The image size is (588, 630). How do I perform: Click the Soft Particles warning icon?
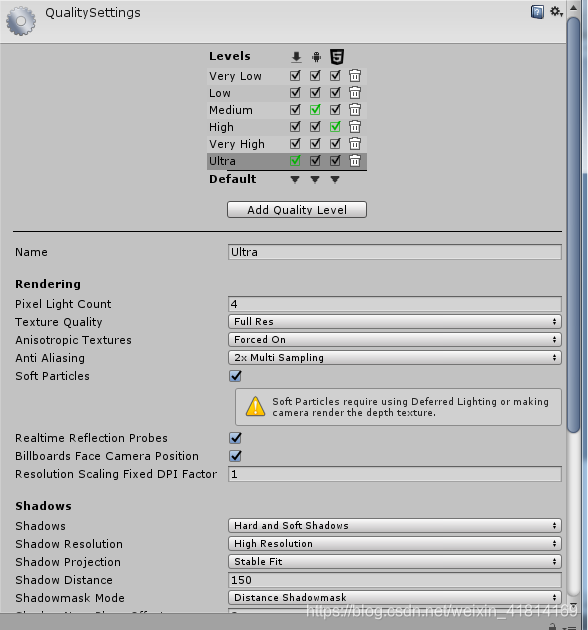255,406
